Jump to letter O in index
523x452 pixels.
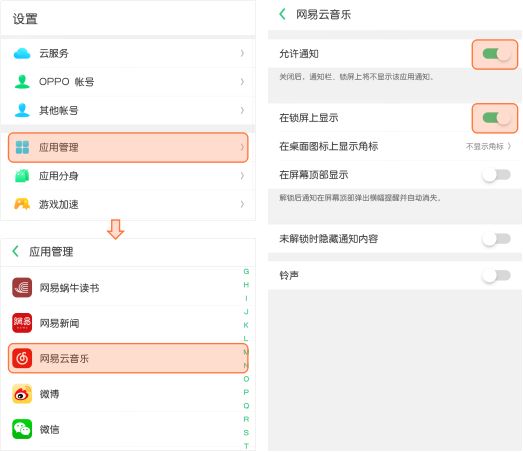click(x=246, y=379)
